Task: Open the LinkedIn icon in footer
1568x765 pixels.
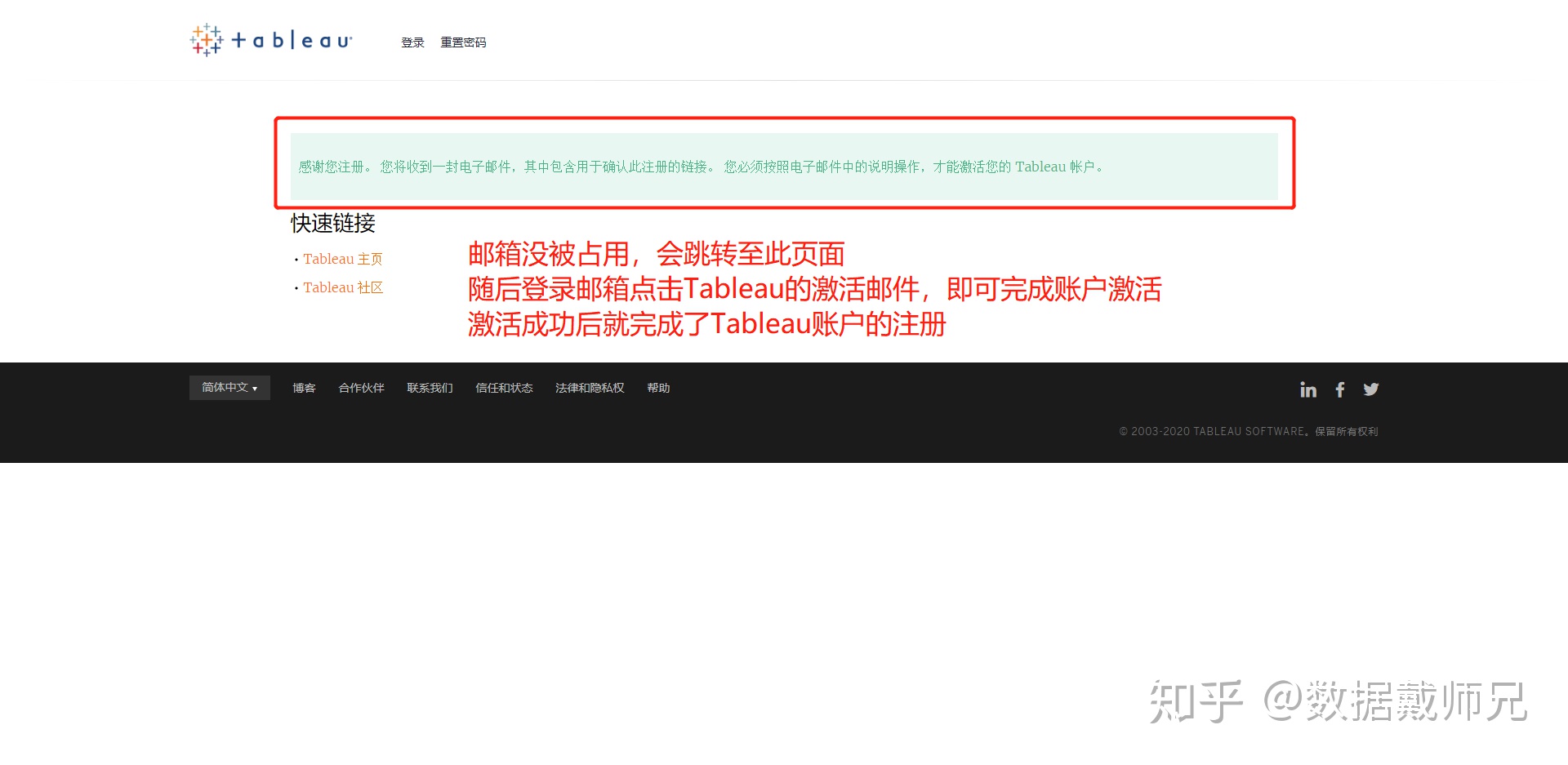Action: (1308, 389)
